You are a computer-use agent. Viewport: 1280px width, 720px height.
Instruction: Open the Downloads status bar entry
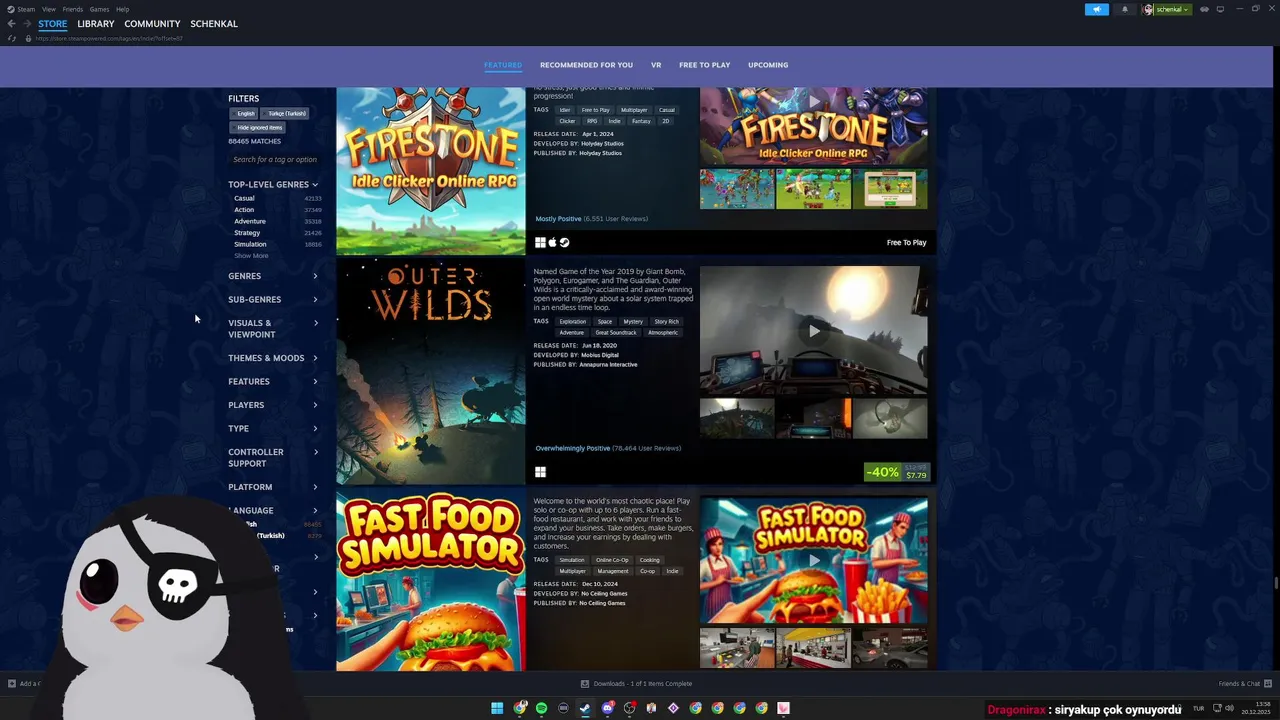pyautogui.click(x=637, y=684)
